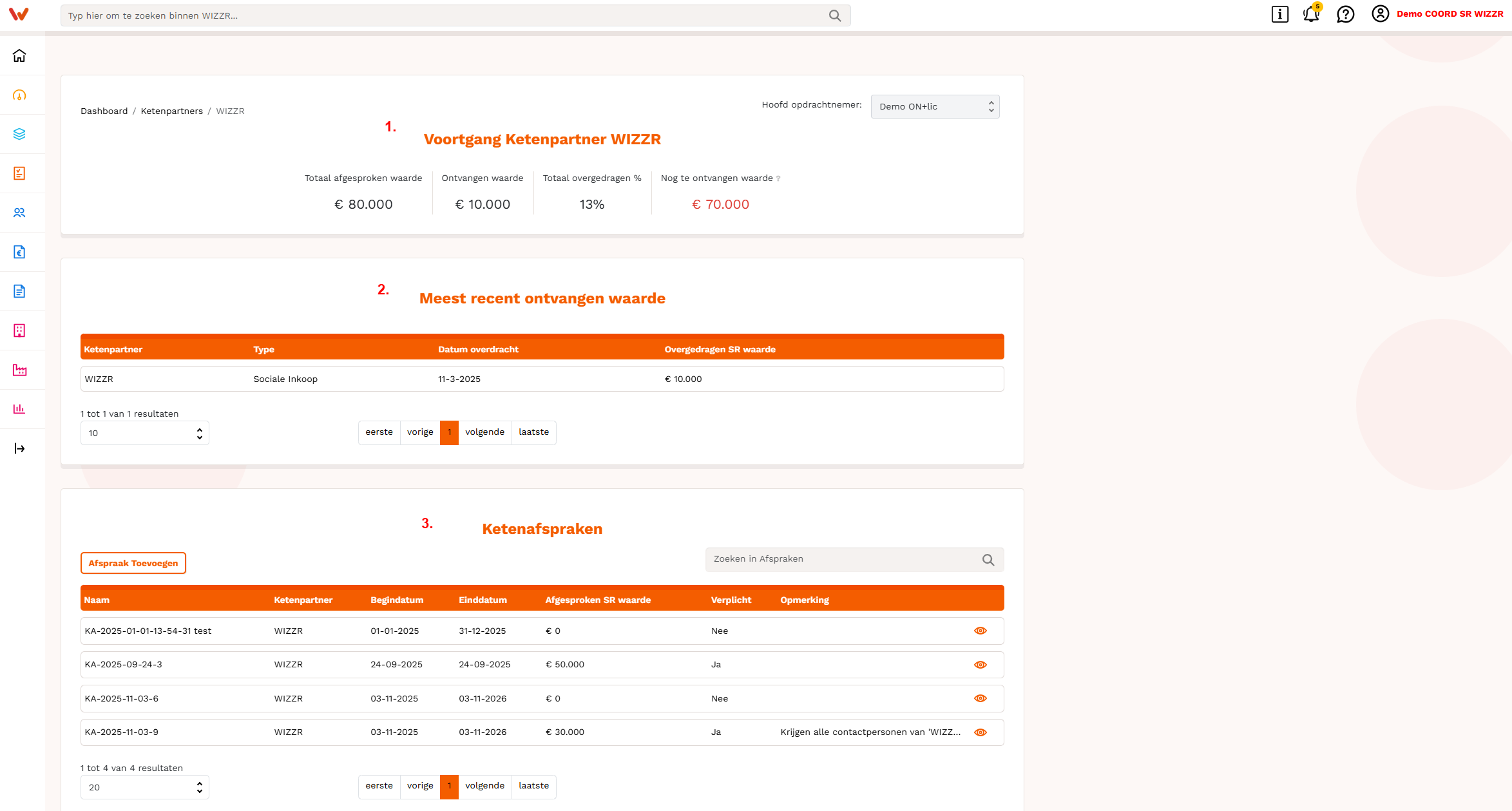Click the tooltip question mark beside Nog te ontvangen waarde

tap(778, 178)
